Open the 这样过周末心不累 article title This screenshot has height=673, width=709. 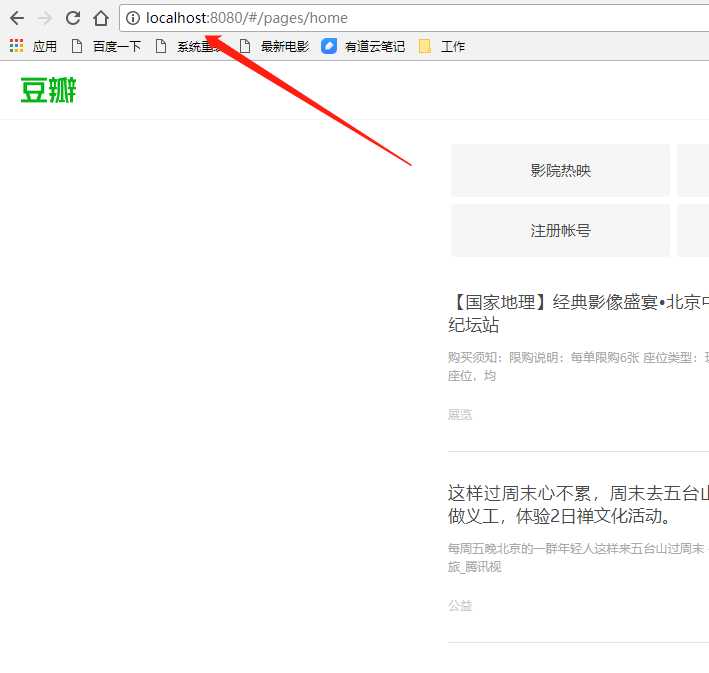pyautogui.click(x=578, y=504)
